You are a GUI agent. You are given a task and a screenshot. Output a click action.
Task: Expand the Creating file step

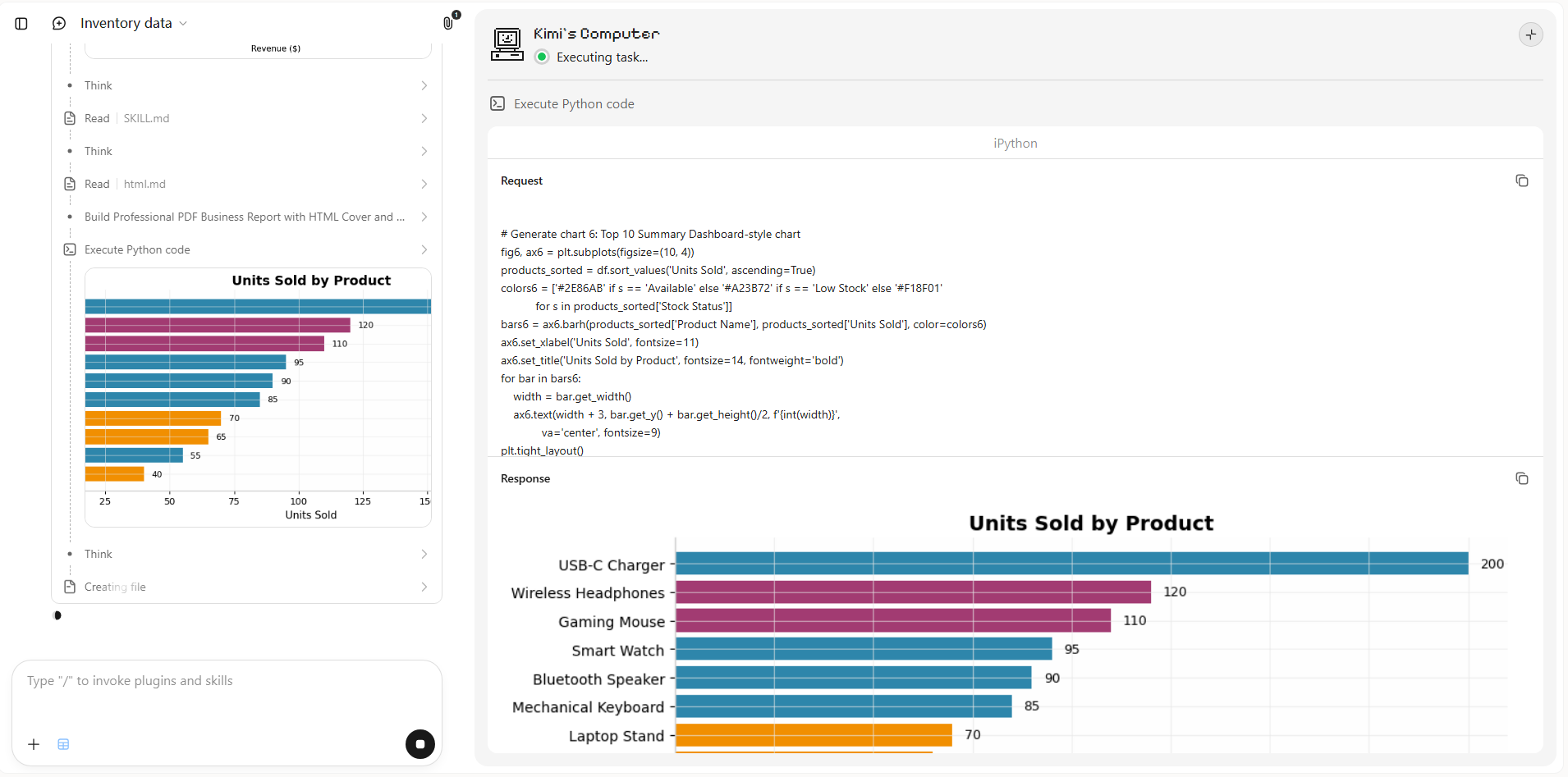(x=246, y=587)
